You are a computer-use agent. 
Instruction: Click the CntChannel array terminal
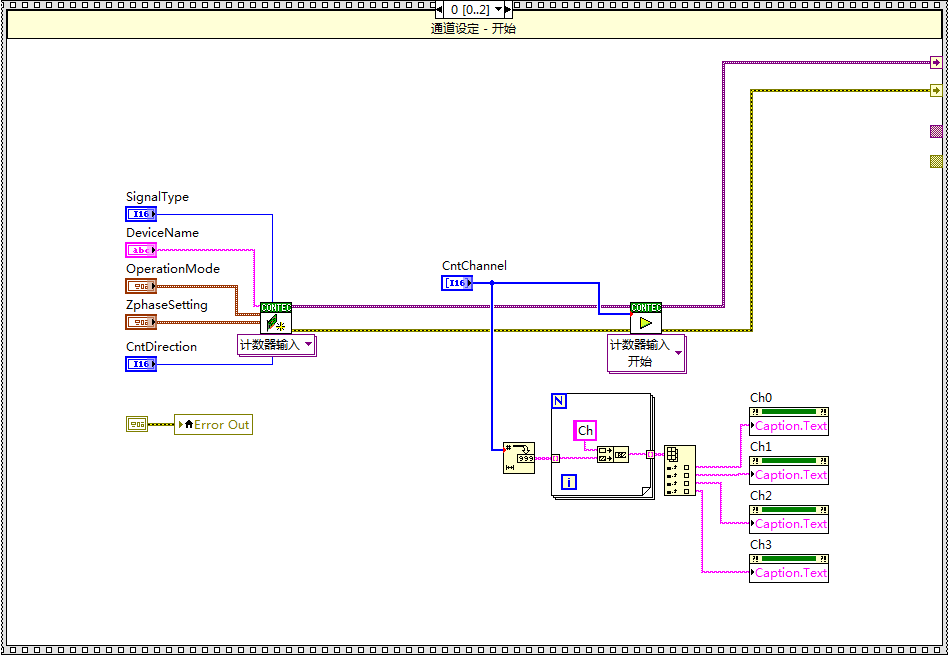coord(457,283)
